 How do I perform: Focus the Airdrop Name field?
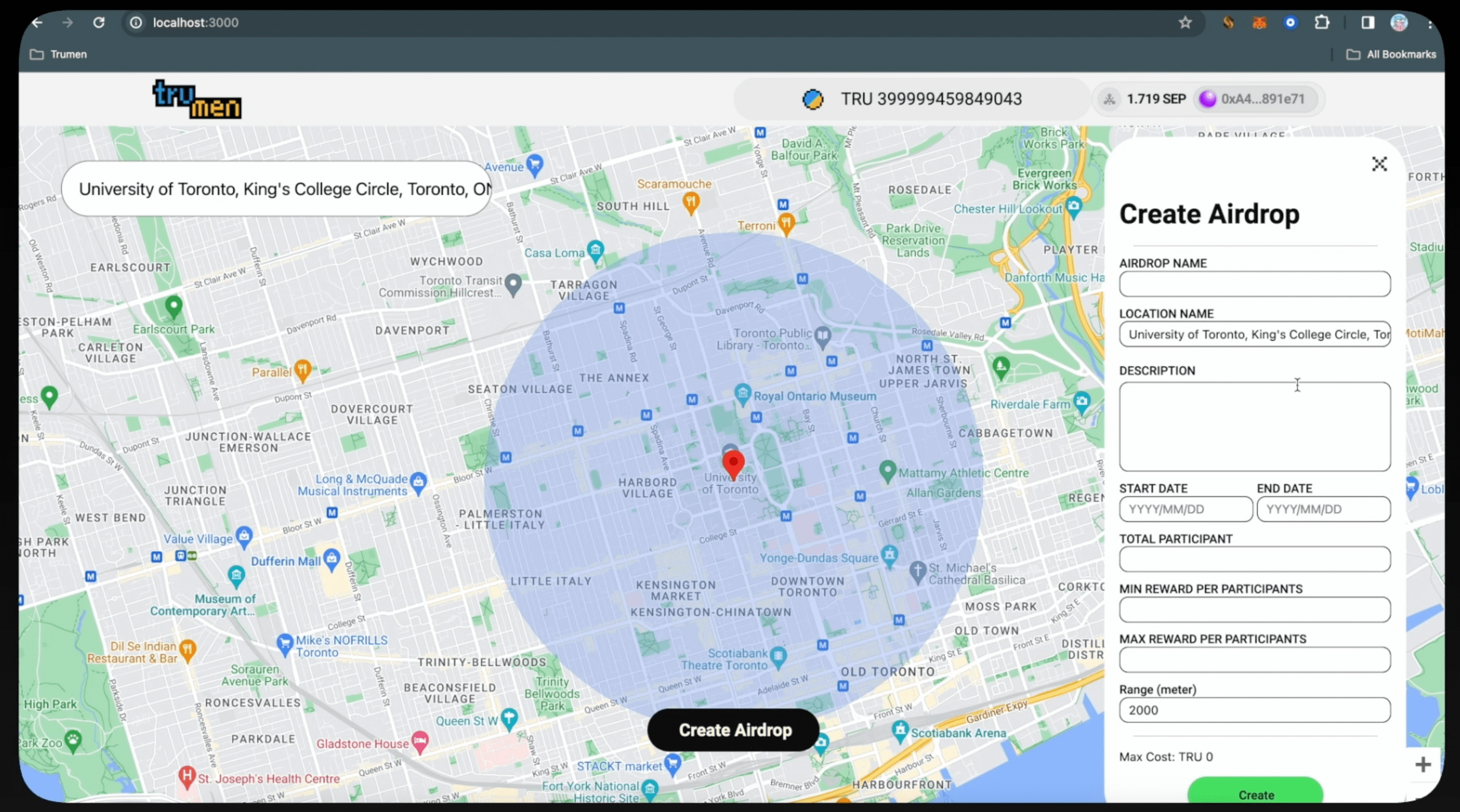coord(1254,284)
